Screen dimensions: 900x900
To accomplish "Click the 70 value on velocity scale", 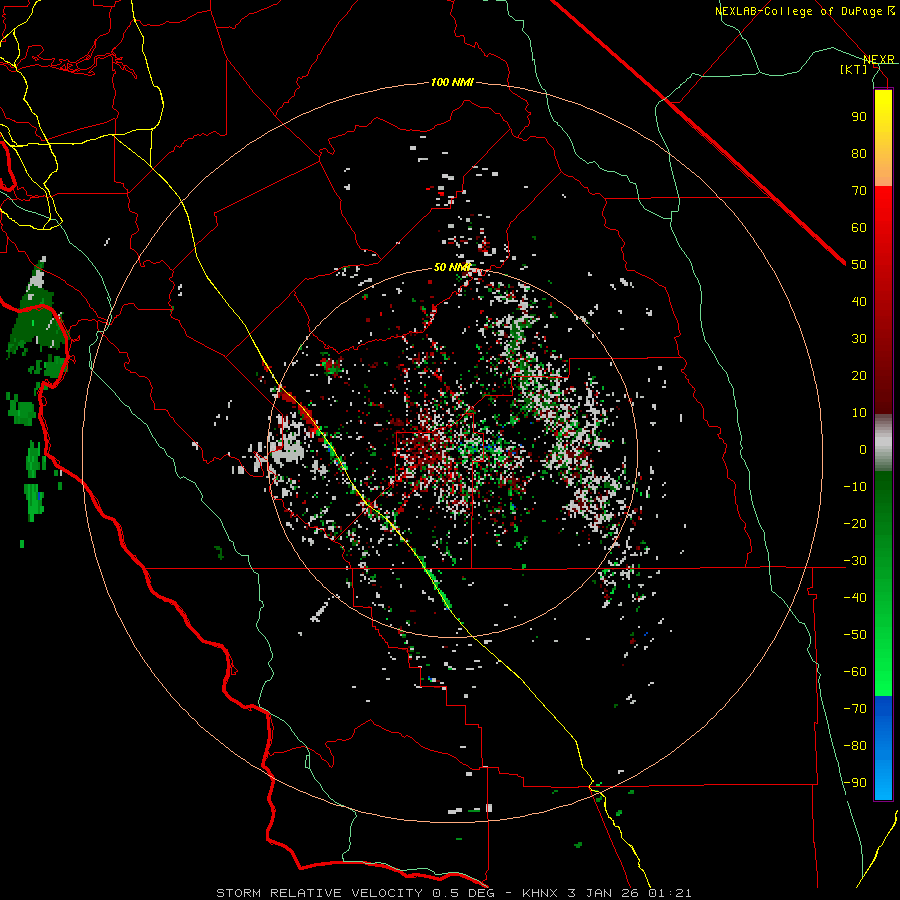I will pyautogui.click(x=859, y=191).
